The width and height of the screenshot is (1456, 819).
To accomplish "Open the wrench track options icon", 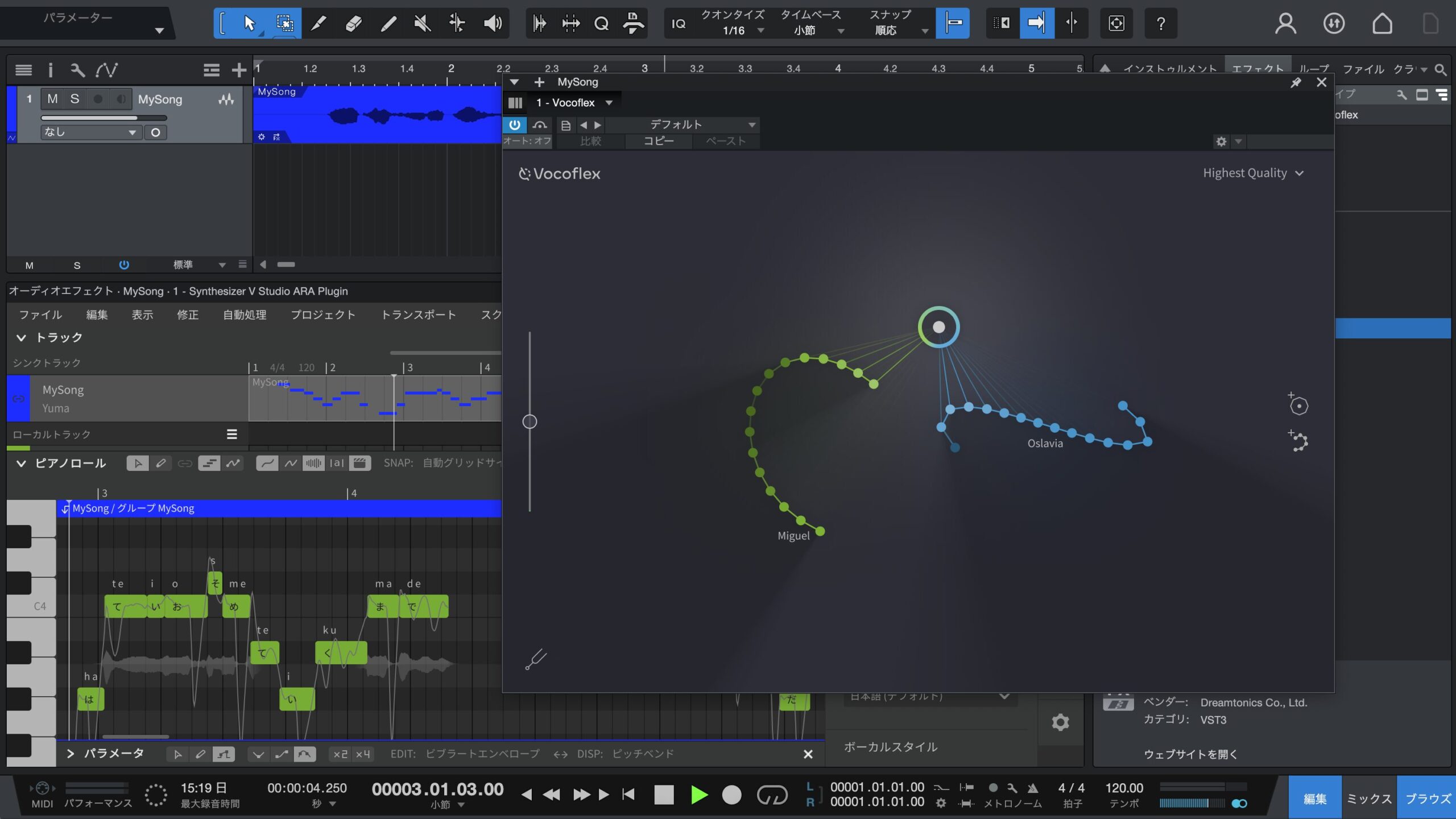I will point(77,70).
